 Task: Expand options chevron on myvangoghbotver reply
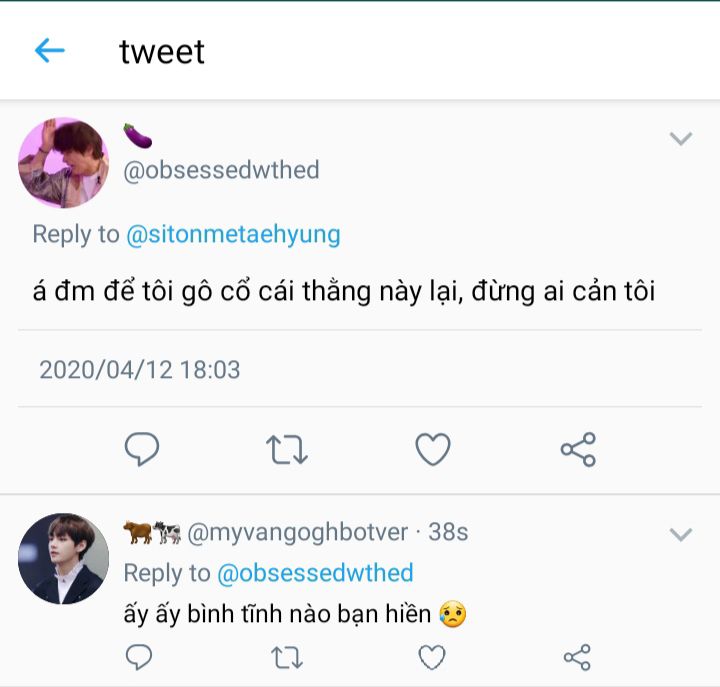[681, 535]
